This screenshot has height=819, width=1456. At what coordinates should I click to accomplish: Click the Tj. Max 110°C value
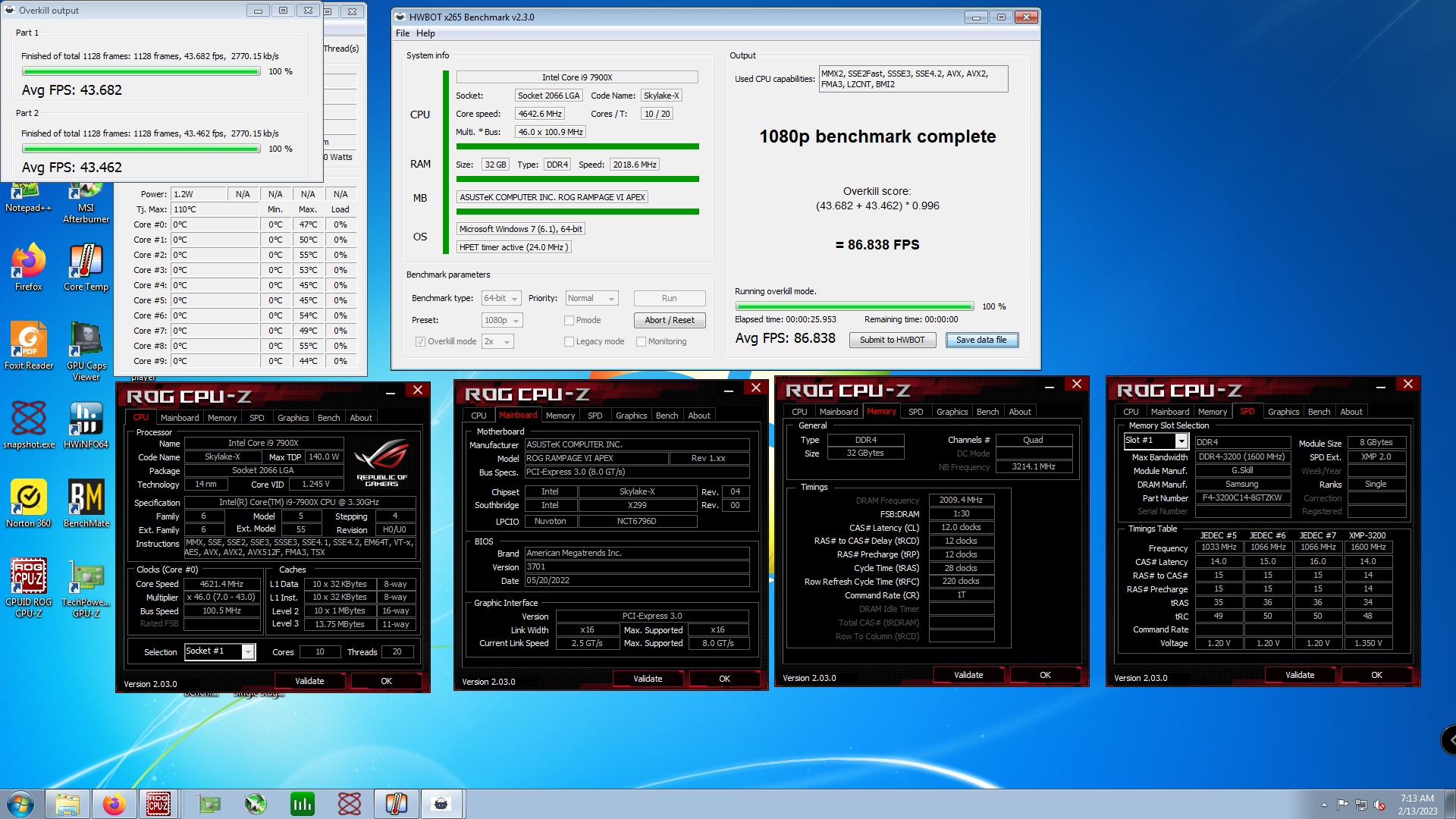[x=215, y=209]
